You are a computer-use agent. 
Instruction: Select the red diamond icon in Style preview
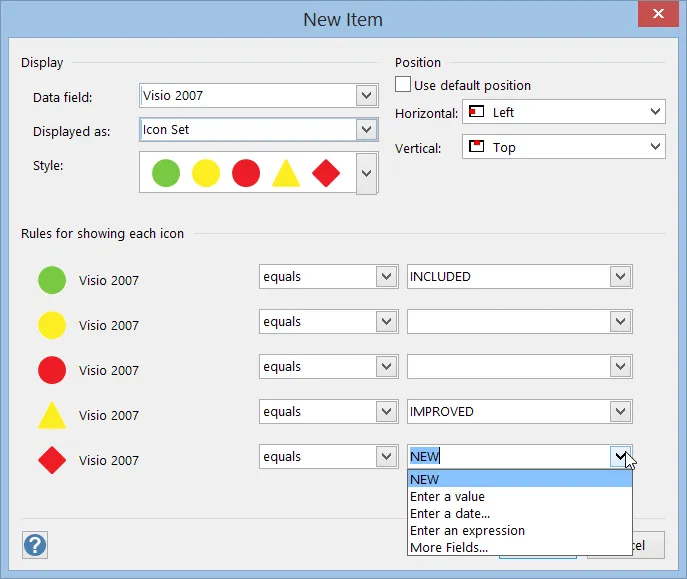click(326, 173)
